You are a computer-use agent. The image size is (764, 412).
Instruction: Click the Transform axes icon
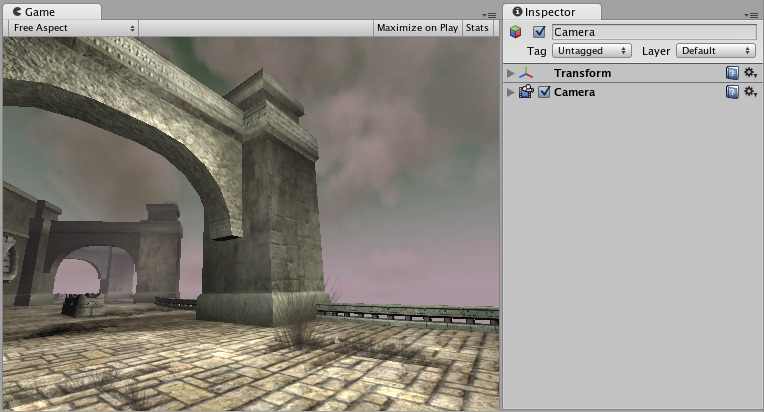click(x=526, y=73)
